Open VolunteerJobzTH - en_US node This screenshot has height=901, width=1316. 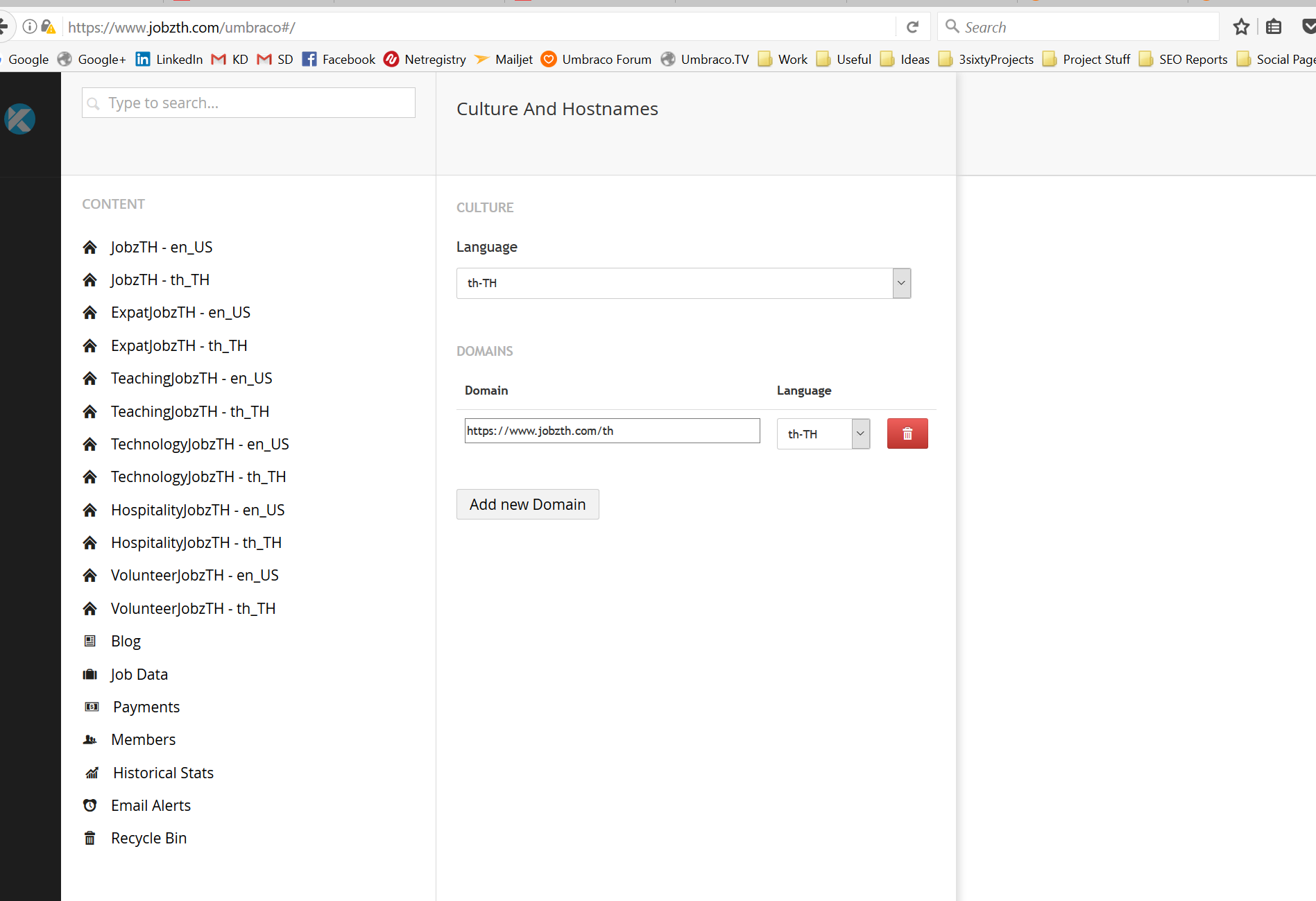click(x=195, y=576)
